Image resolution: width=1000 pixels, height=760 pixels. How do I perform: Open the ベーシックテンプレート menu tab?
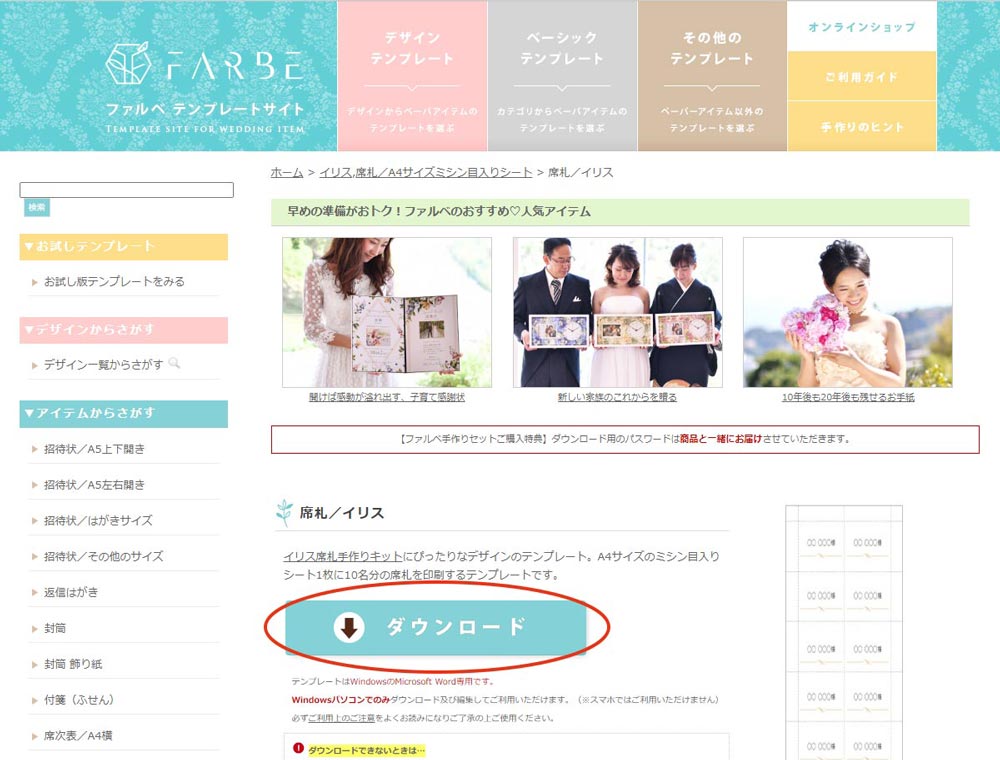click(562, 76)
